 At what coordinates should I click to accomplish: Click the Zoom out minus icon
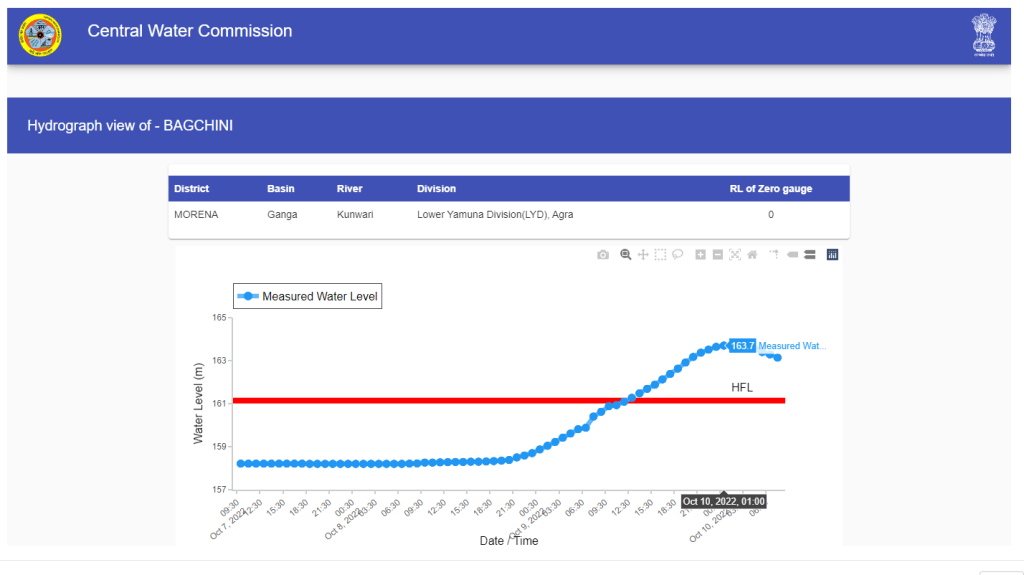[718, 255]
